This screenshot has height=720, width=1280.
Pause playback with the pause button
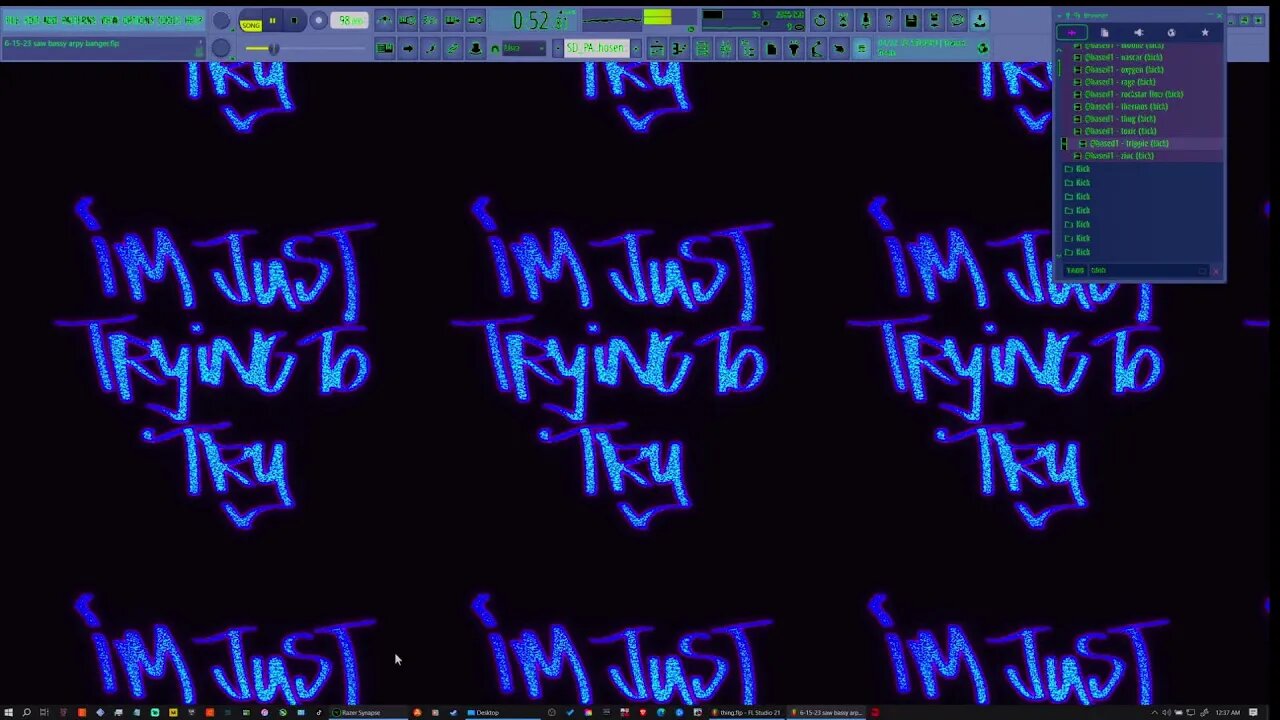point(272,20)
